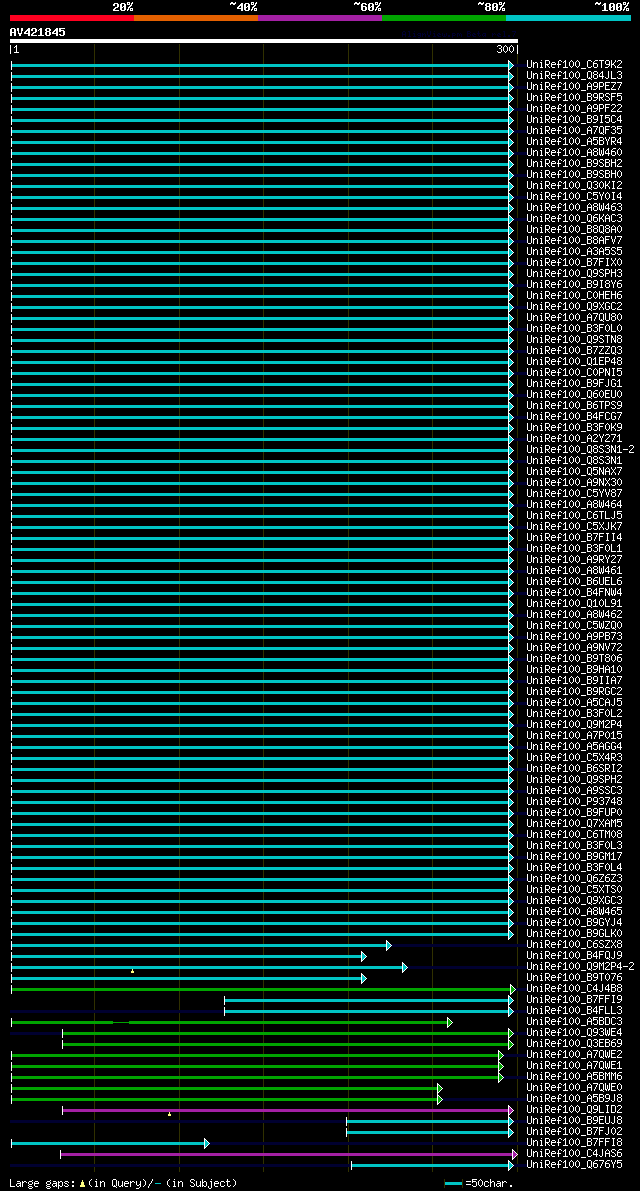The width and height of the screenshot is (640, 1191).
Task: Select the UniRef100_B7FII4 label
Action: coord(574,538)
